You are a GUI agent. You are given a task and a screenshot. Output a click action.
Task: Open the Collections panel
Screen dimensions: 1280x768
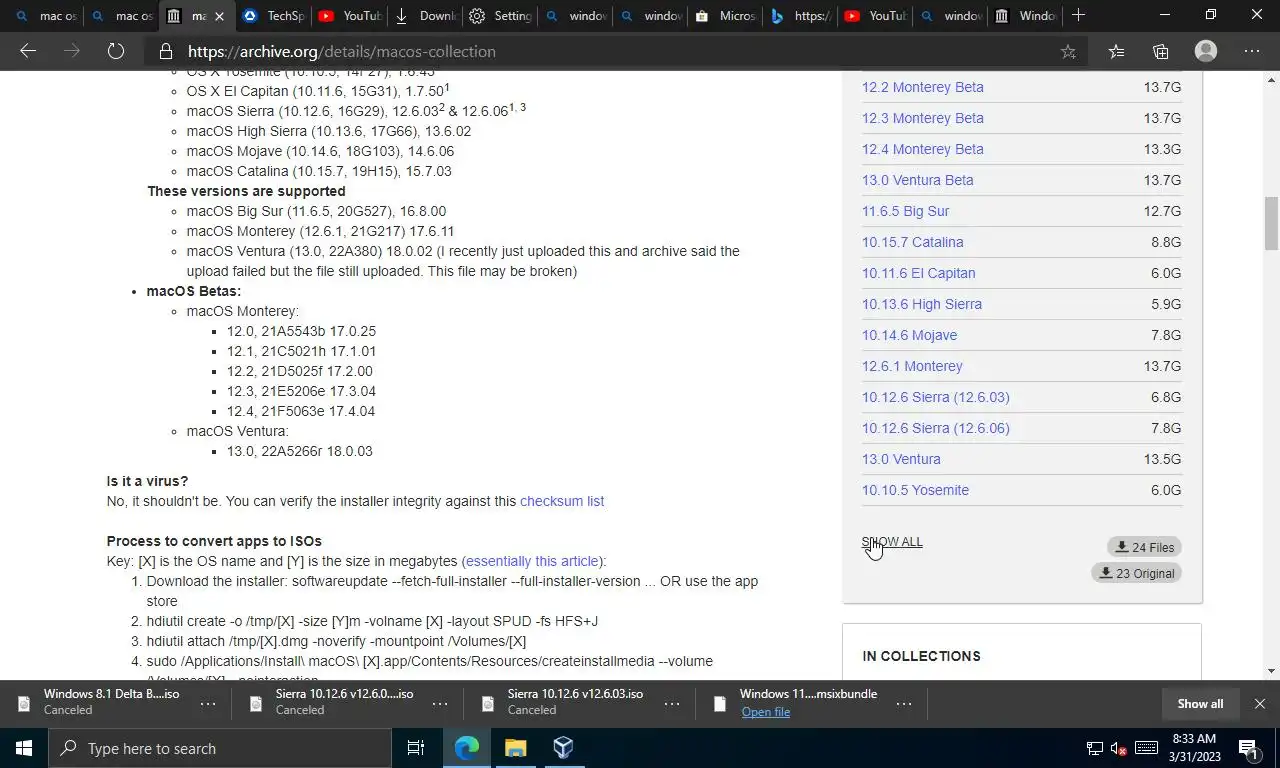[1160, 51]
